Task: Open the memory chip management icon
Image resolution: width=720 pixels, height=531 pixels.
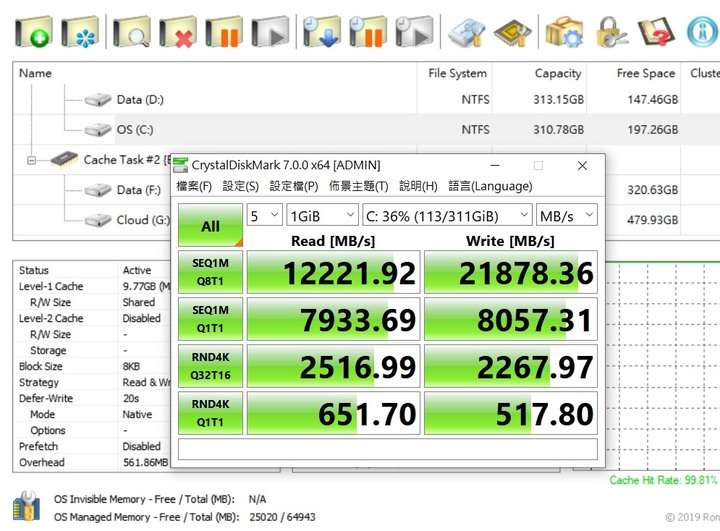Action: click(x=512, y=31)
